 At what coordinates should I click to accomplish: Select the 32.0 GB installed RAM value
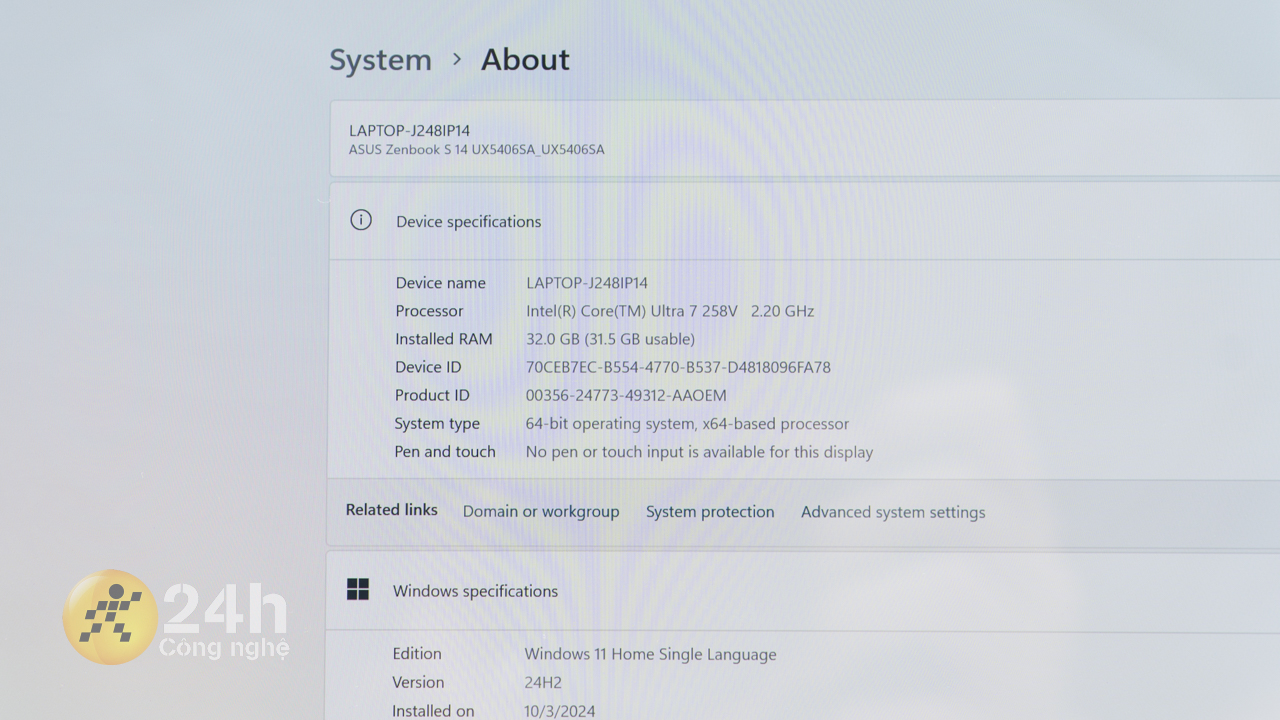(x=610, y=339)
